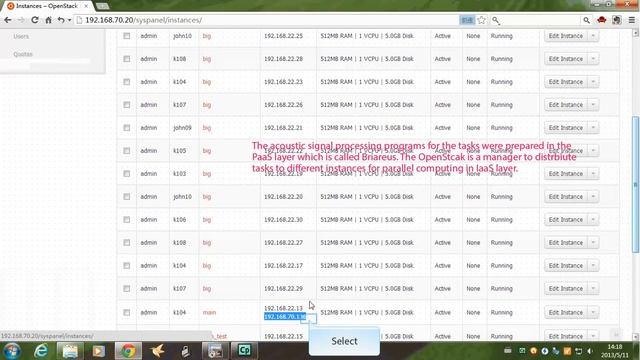Tick checkbox for k108 at 192.168.22.28

[127, 59]
